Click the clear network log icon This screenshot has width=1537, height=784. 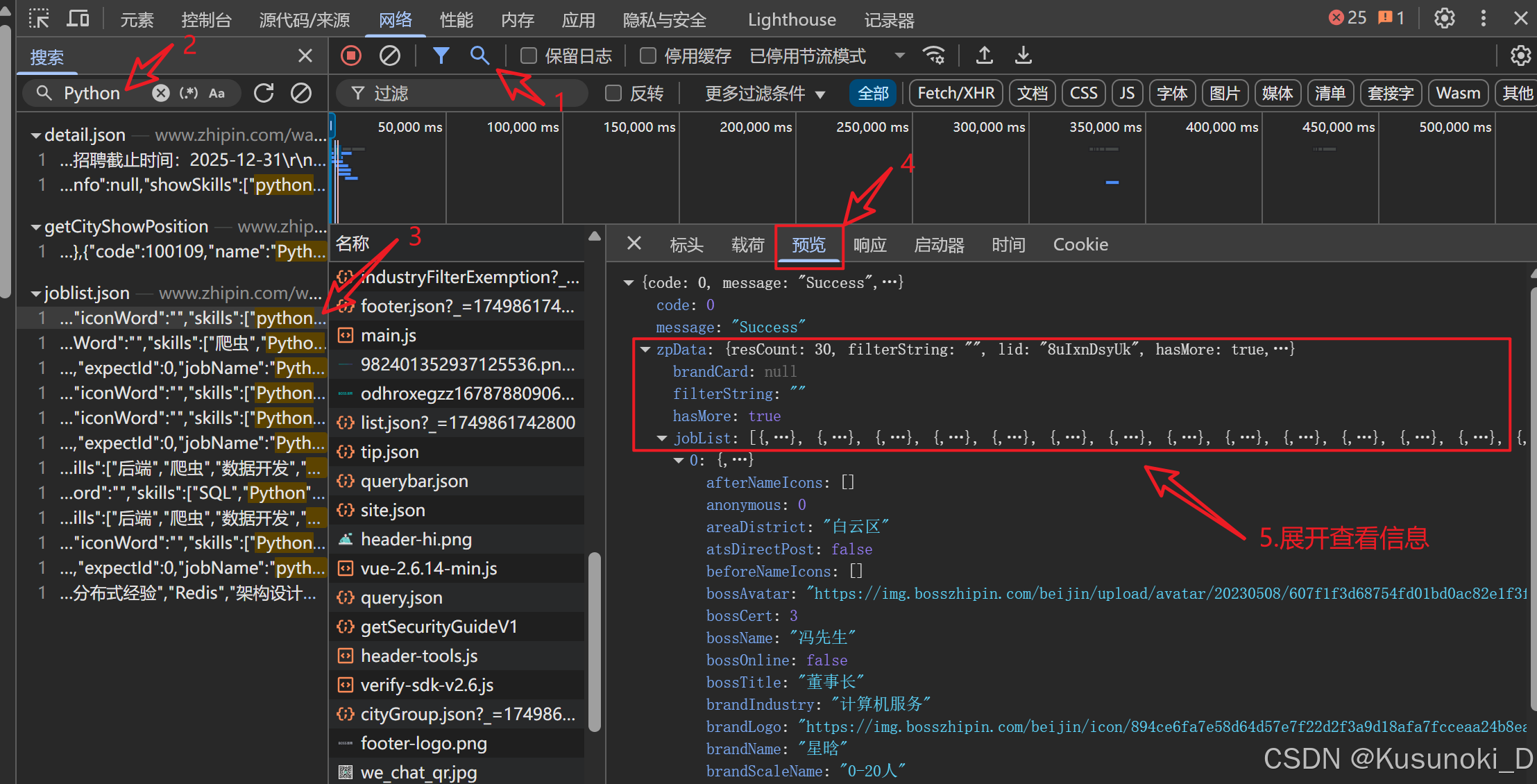click(390, 56)
